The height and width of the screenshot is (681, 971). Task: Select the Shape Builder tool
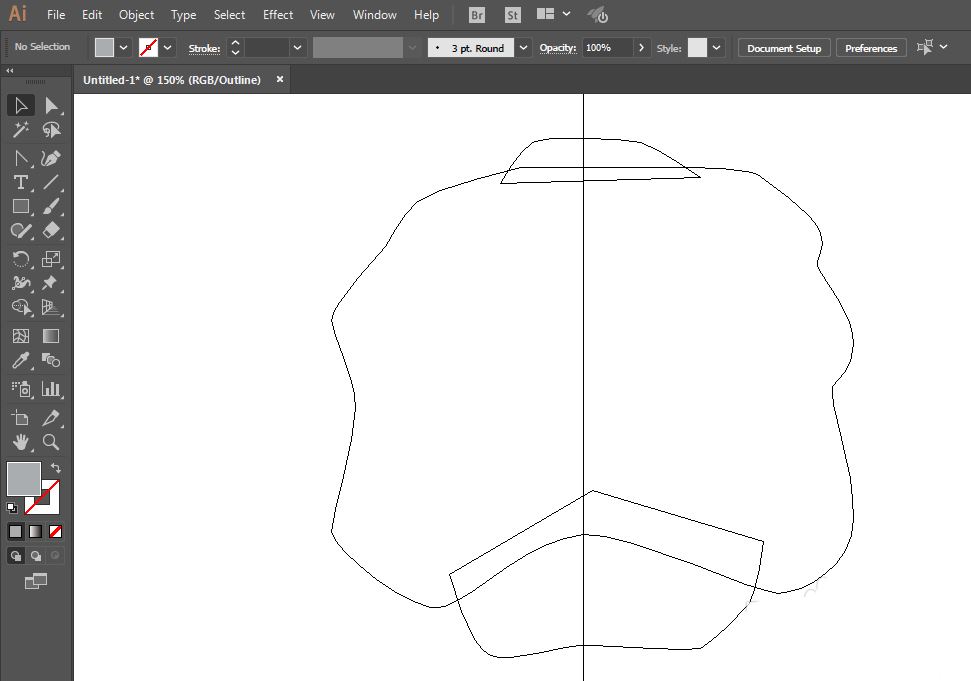pos(20,307)
